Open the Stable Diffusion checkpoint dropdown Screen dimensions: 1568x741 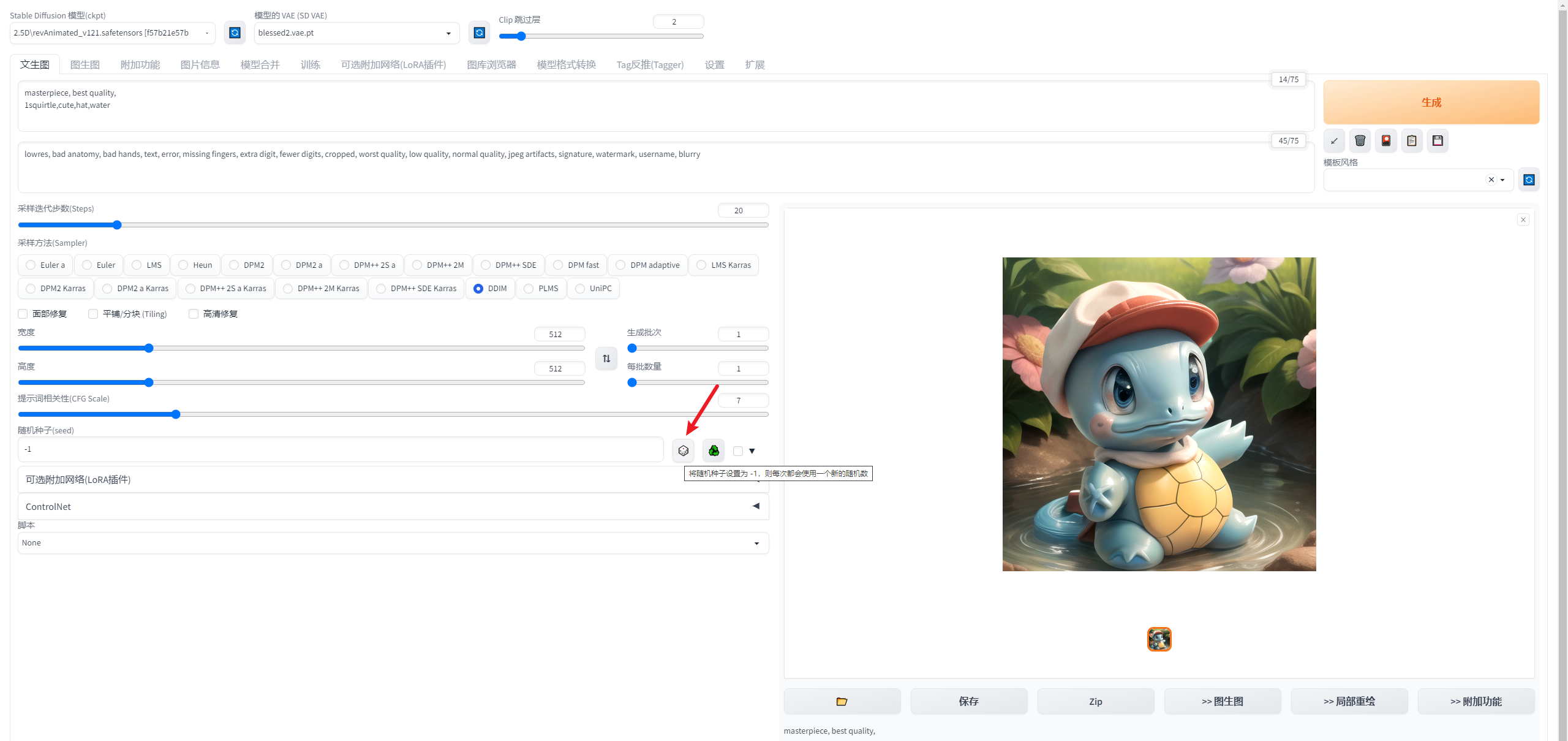tap(113, 33)
